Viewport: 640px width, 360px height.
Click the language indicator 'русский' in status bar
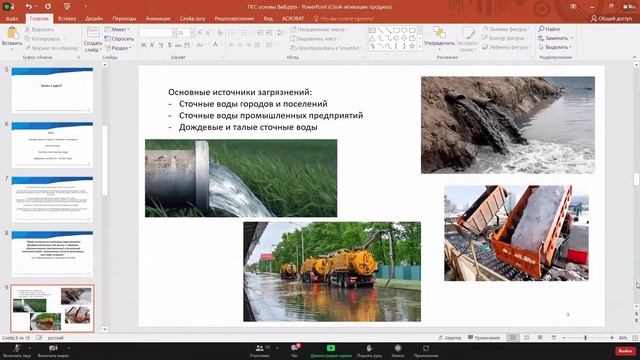click(x=56, y=338)
